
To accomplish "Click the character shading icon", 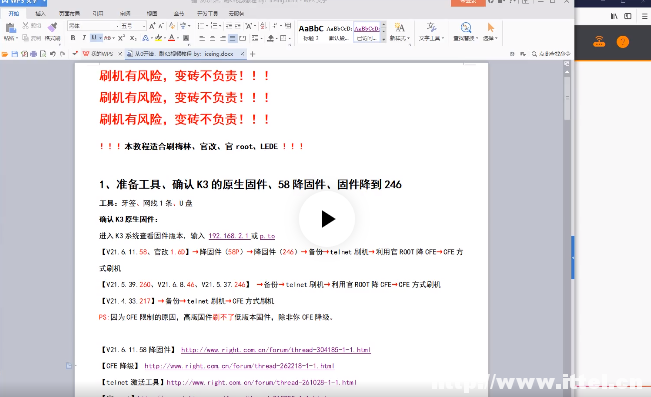I will 186,38.
